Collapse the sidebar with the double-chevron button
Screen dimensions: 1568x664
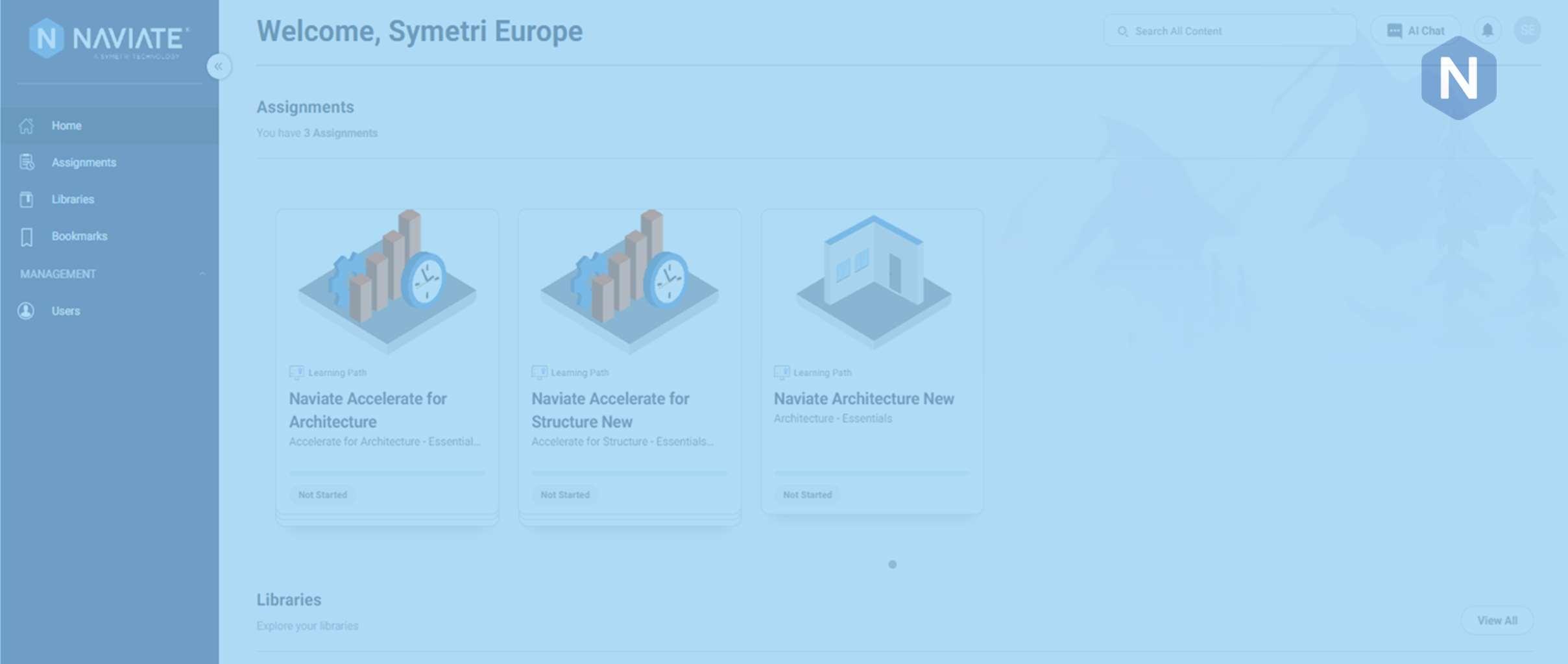(x=219, y=66)
